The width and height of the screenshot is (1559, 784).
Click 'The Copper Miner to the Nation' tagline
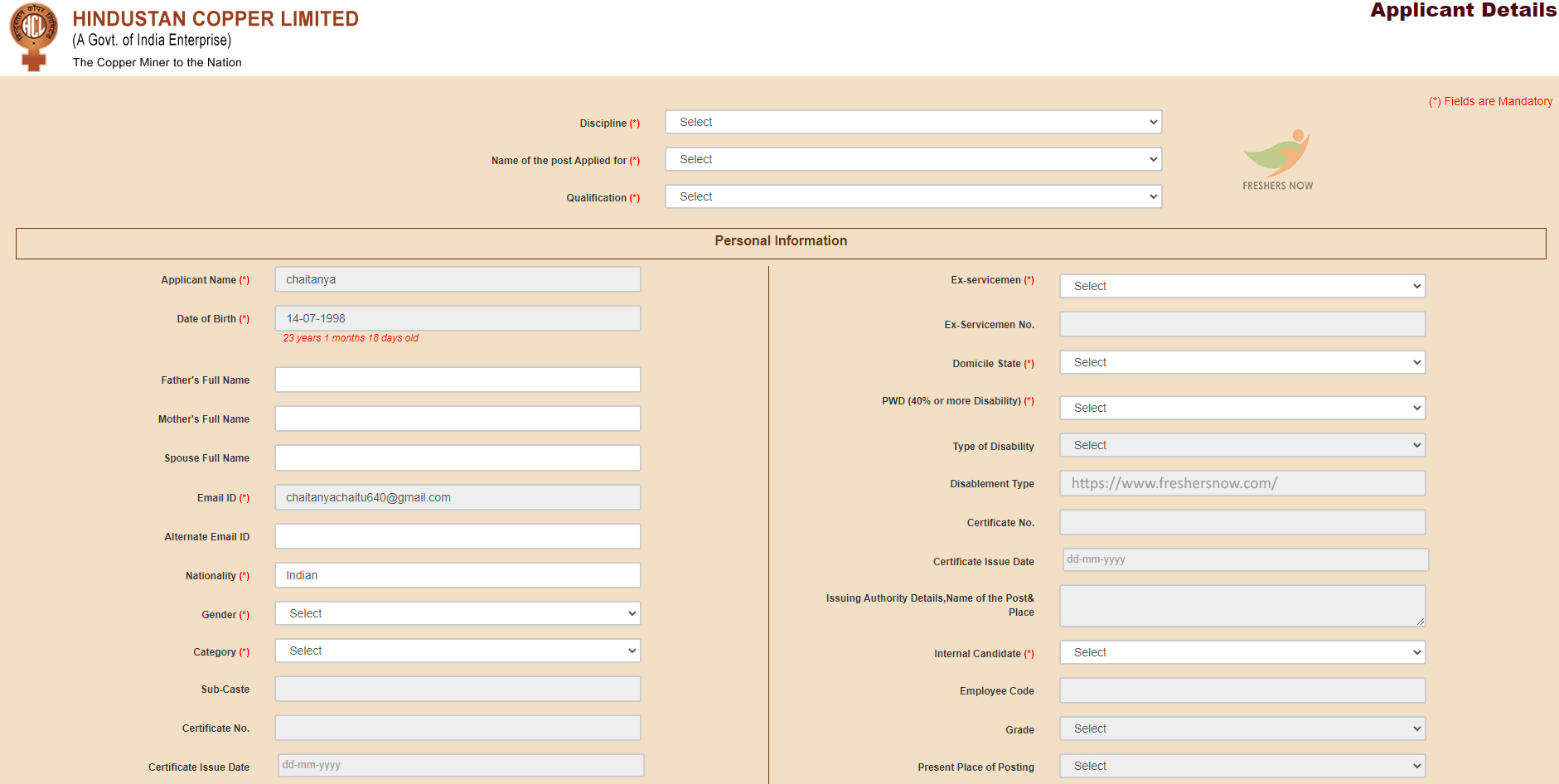tap(157, 62)
